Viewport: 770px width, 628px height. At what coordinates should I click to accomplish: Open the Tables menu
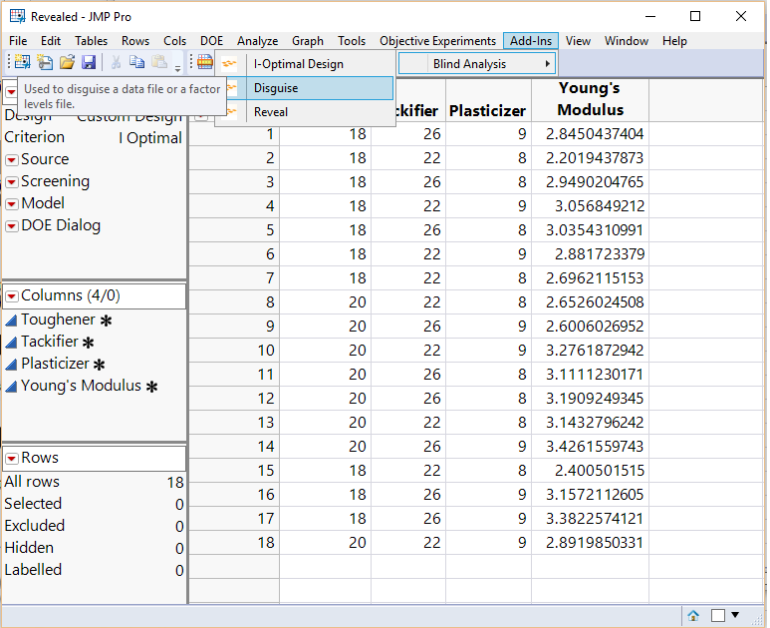[91, 41]
